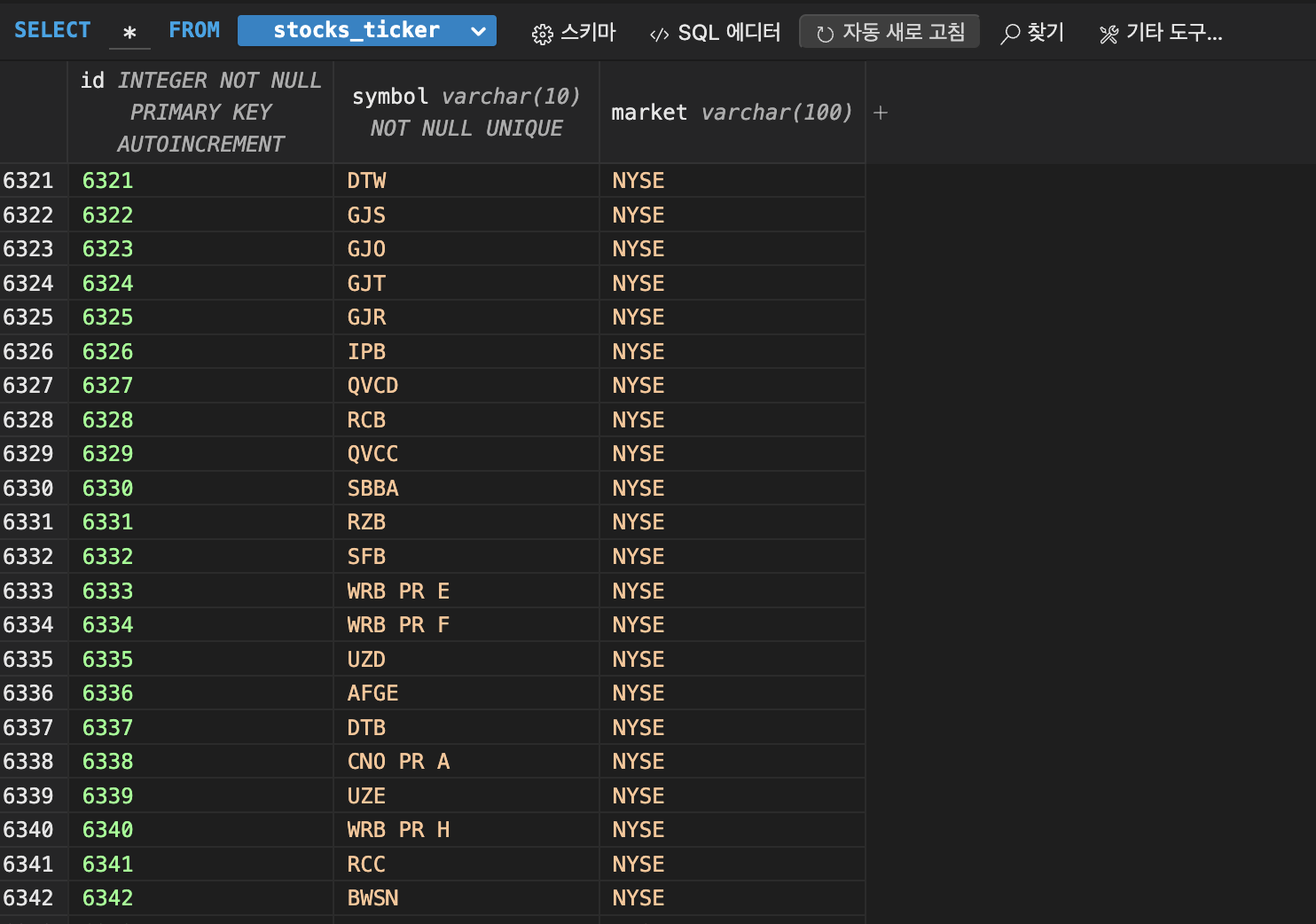Click the UZD symbol cell
The width and height of the screenshot is (1316, 924).
click(x=466, y=660)
